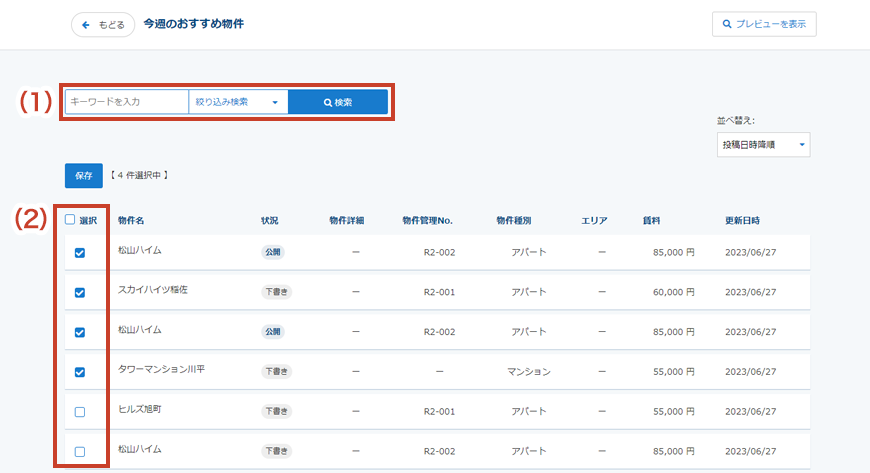The height and width of the screenshot is (473, 870).
Task: Focus the キーワードを入力 search field
Action: click(126, 102)
